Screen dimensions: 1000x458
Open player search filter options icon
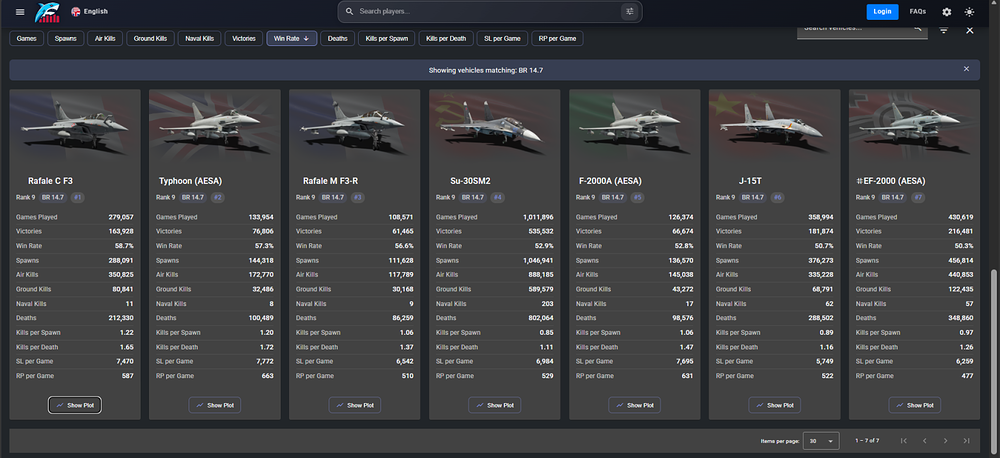[x=630, y=11]
